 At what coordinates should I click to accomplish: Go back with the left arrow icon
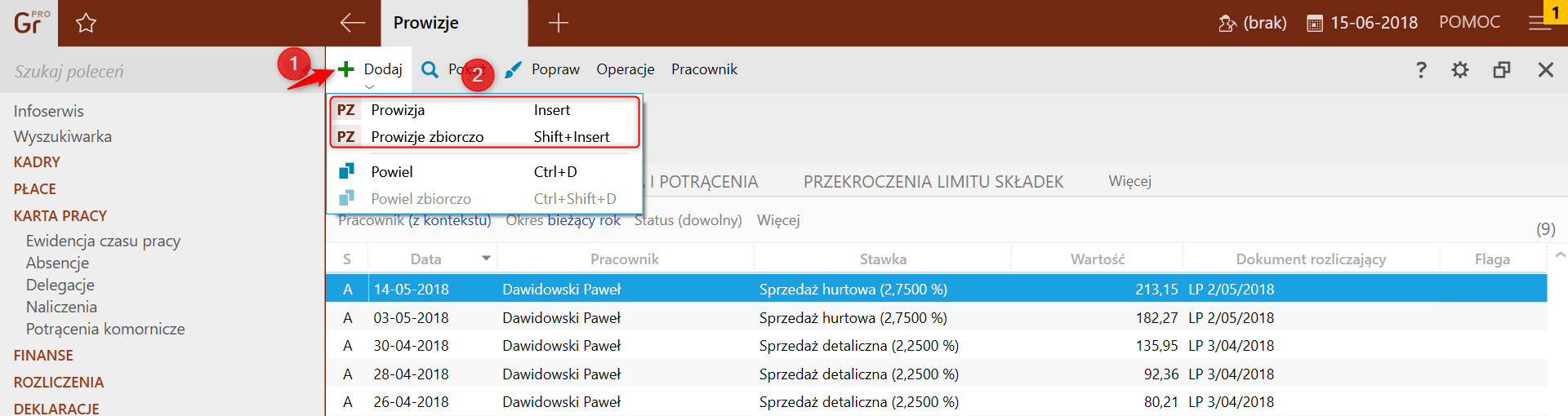(x=353, y=23)
